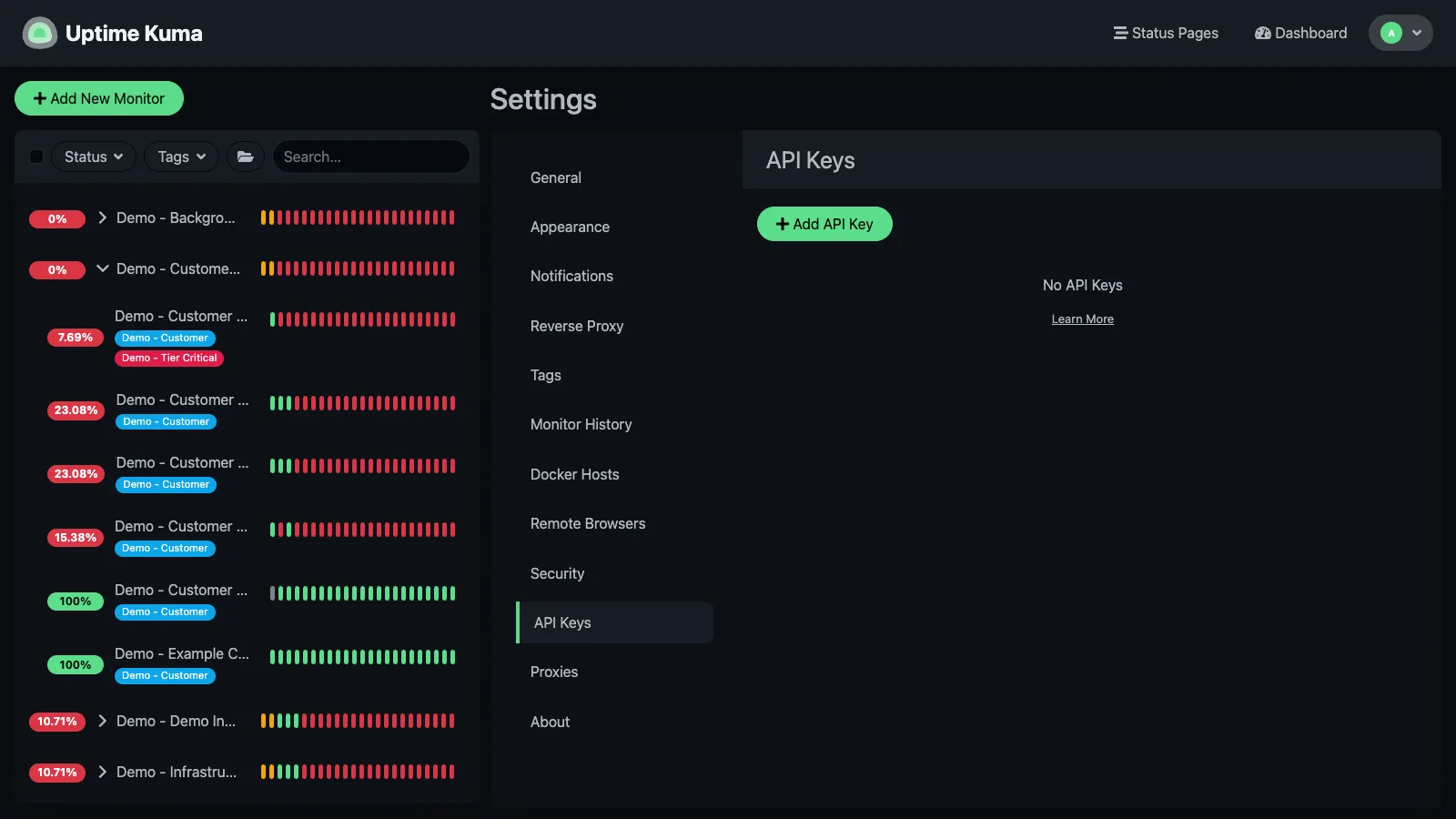Follow the Learn More link
Image resolution: width=1456 pixels, height=819 pixels.
click(1082, 319)
